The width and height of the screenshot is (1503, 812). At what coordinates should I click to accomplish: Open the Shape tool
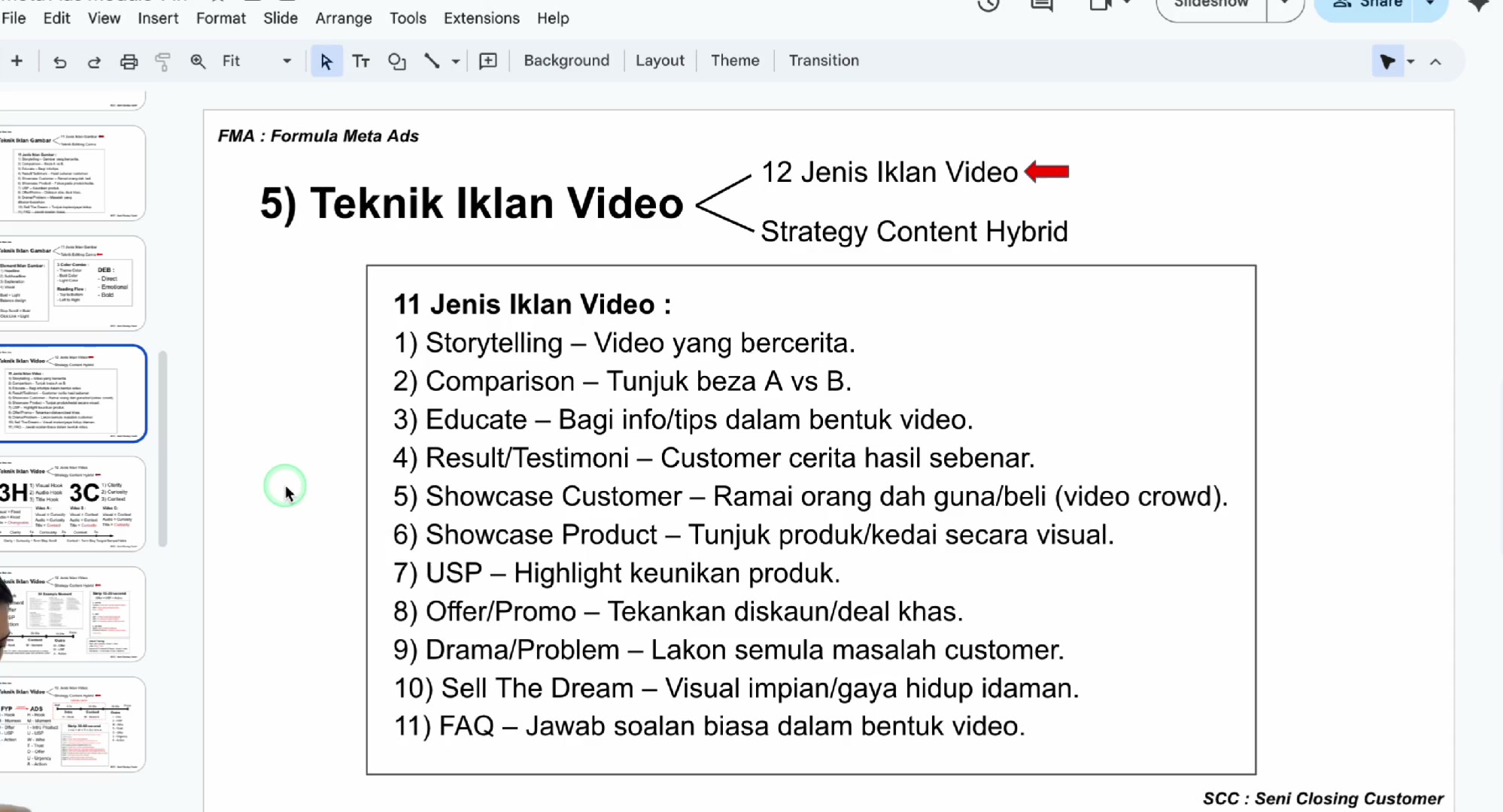pyautogui.click(x=396, y=62)
